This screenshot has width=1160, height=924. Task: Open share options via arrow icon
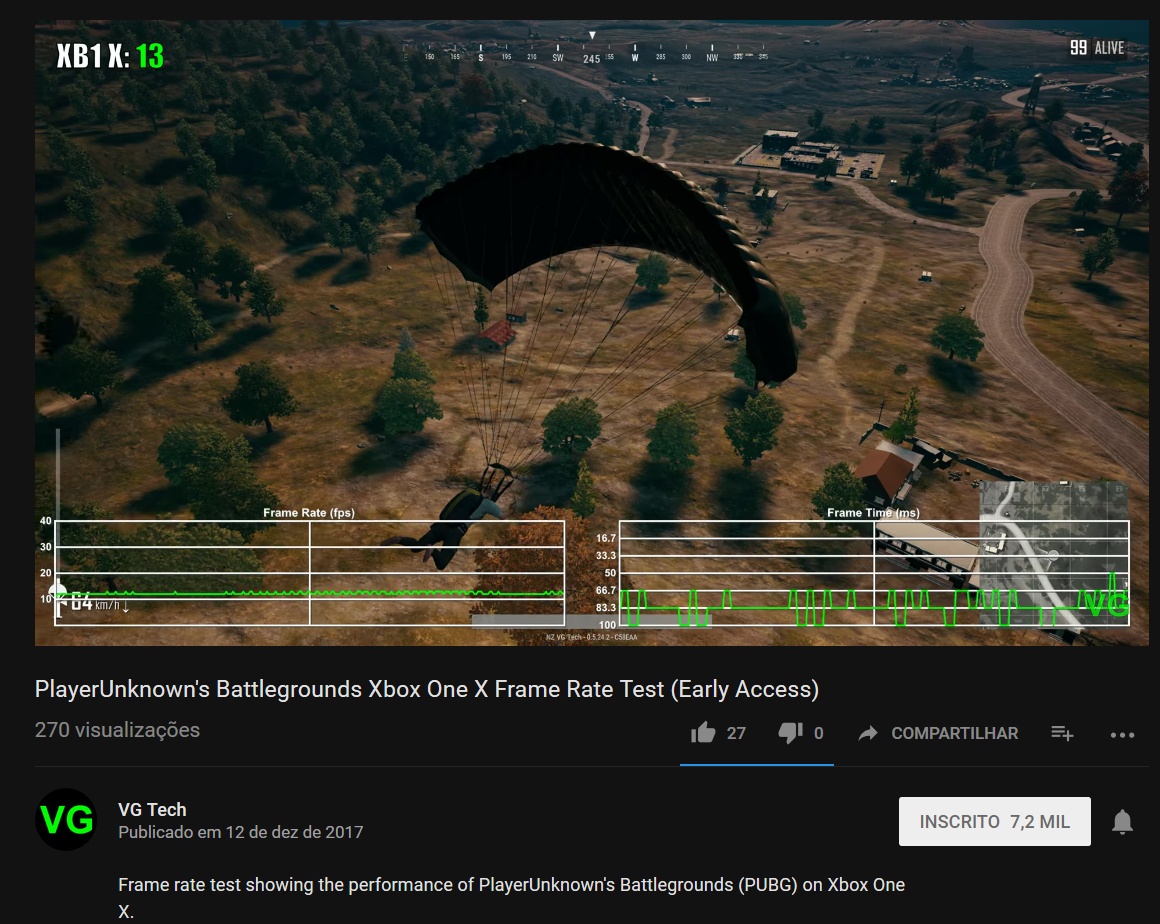tap(868, 733)
